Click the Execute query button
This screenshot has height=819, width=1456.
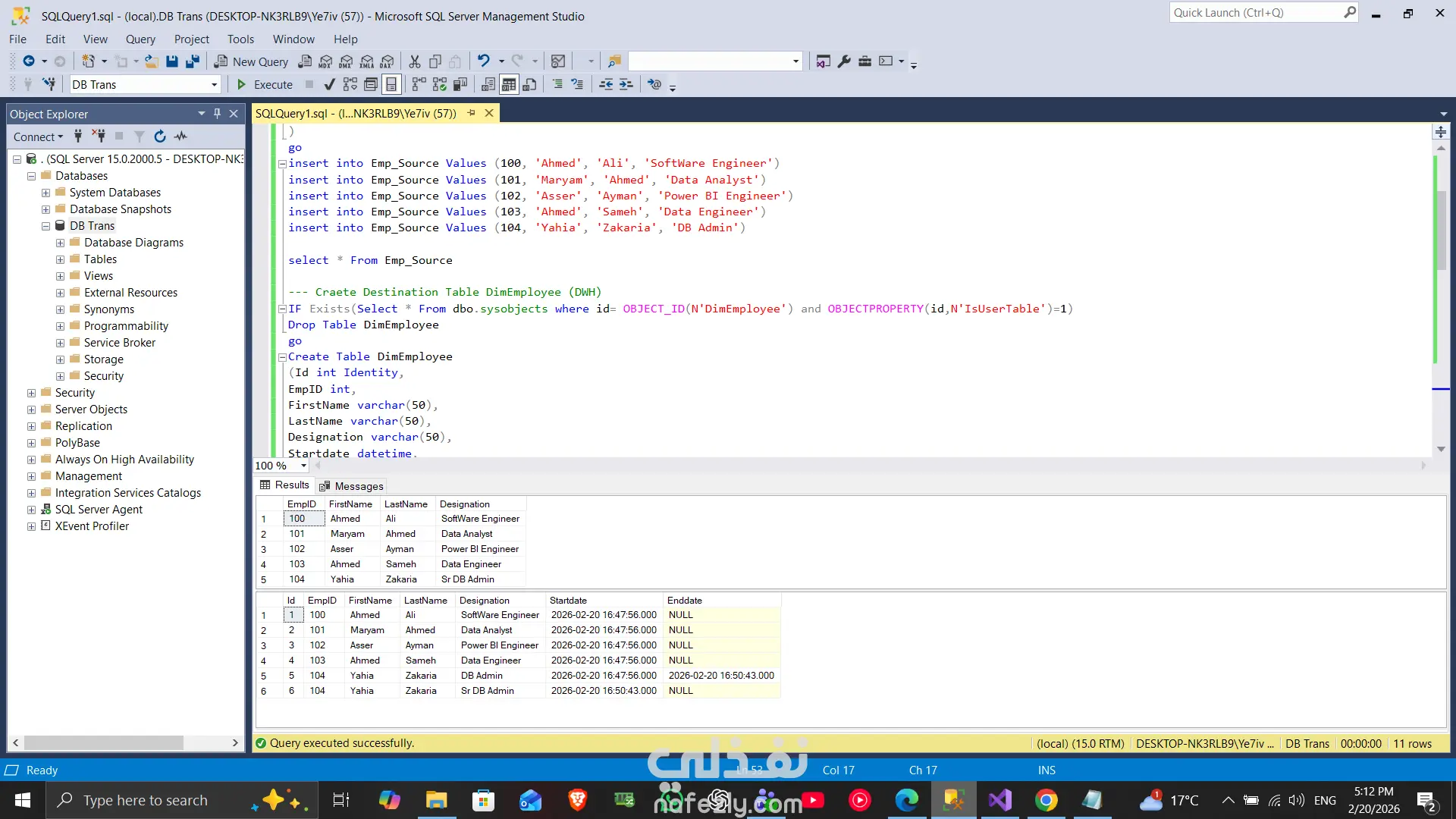coord(265,84)
